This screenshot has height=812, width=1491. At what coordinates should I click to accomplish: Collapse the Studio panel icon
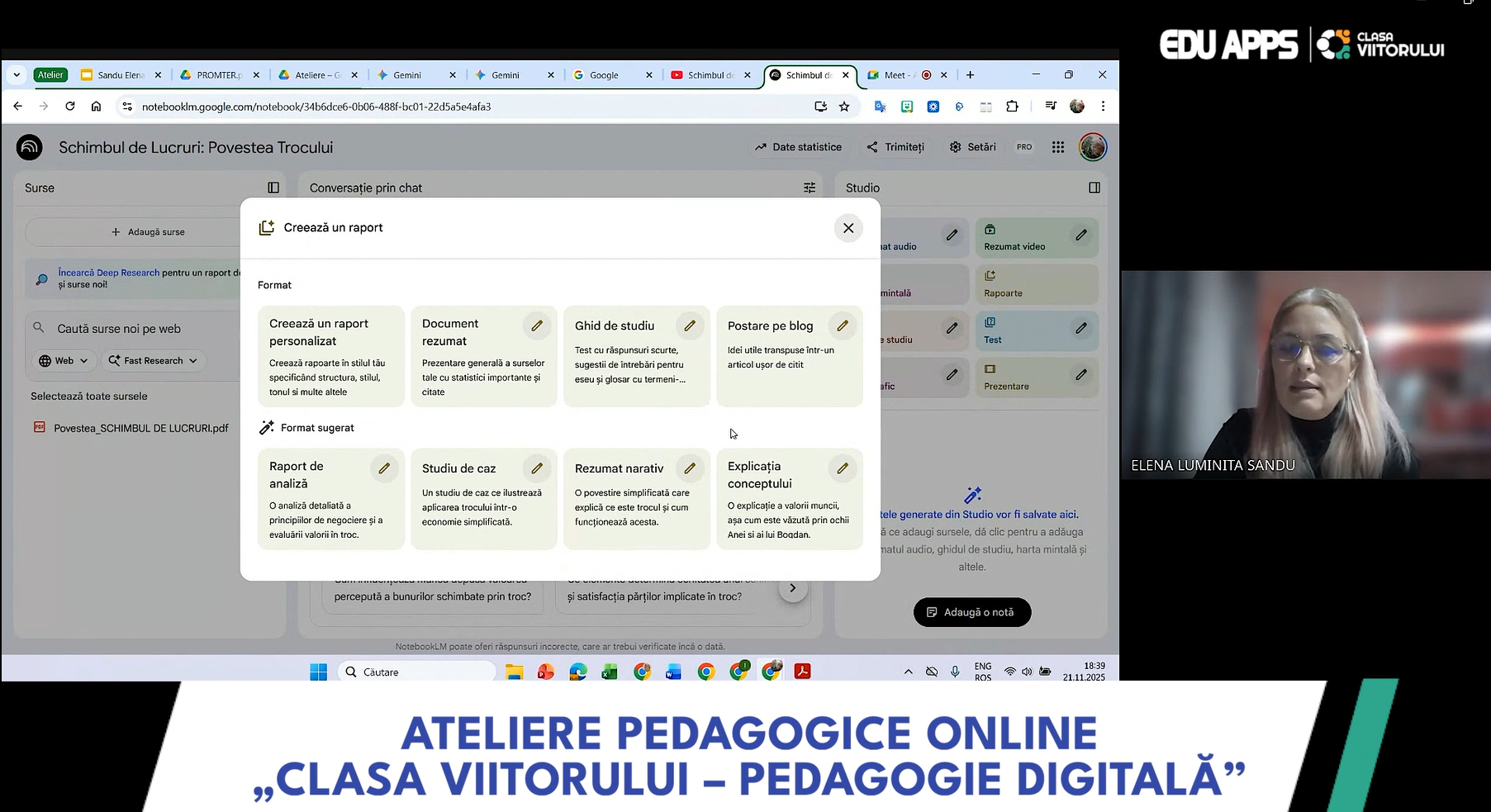coord(1095,188)
